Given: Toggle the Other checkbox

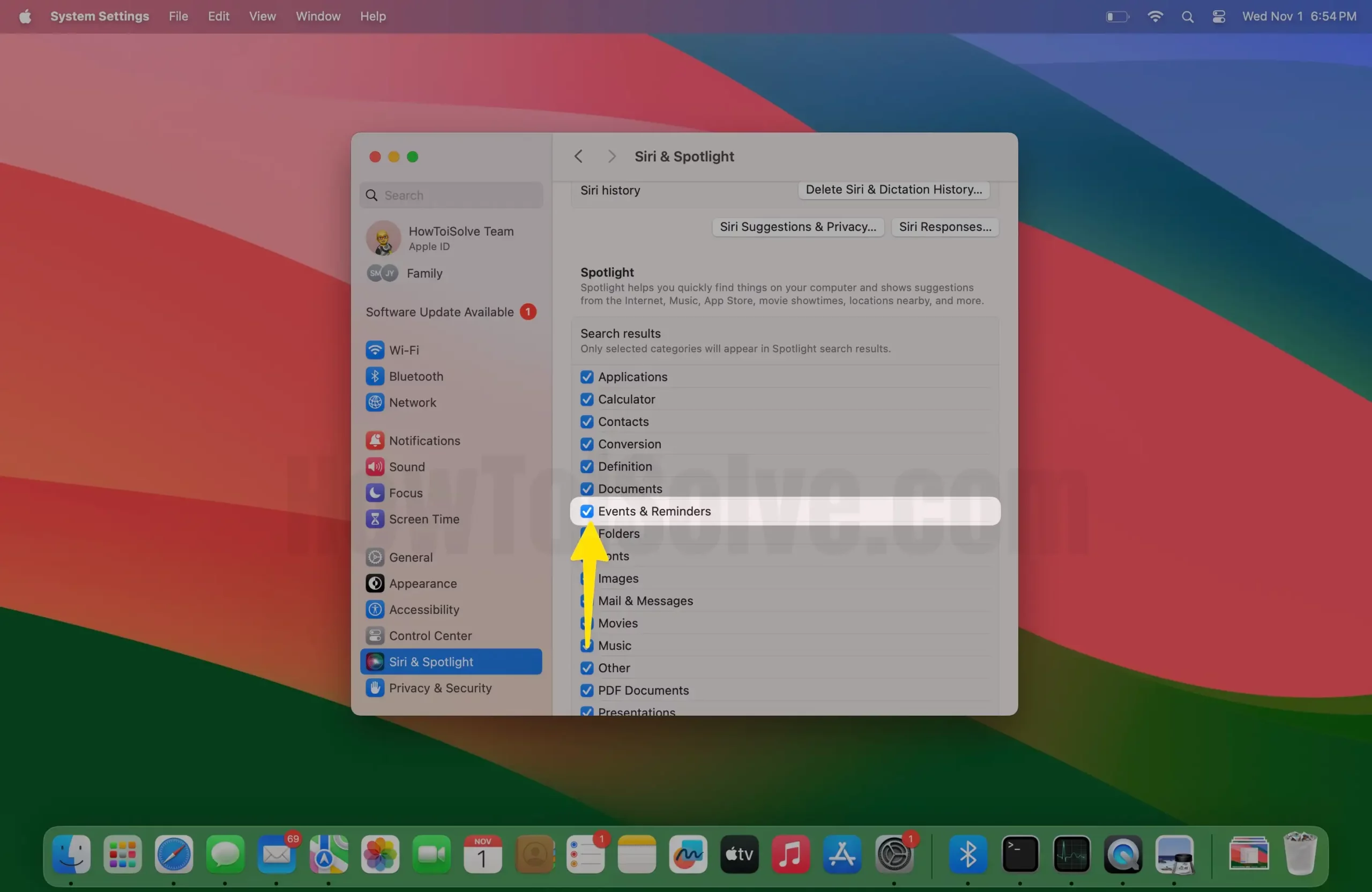Looking at the screenshot, I should click(587, 668).
